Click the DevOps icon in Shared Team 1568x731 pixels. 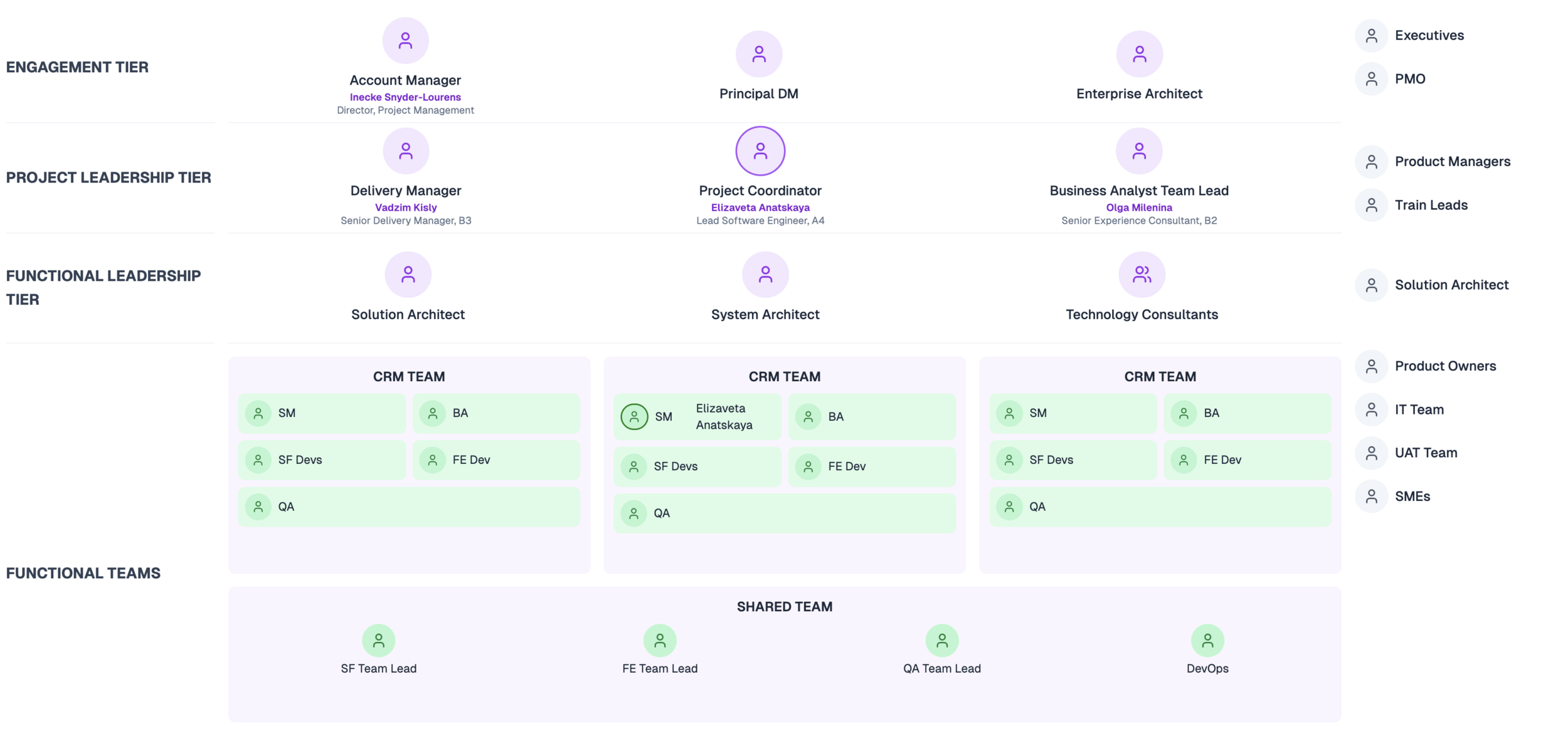(1207, 640)
